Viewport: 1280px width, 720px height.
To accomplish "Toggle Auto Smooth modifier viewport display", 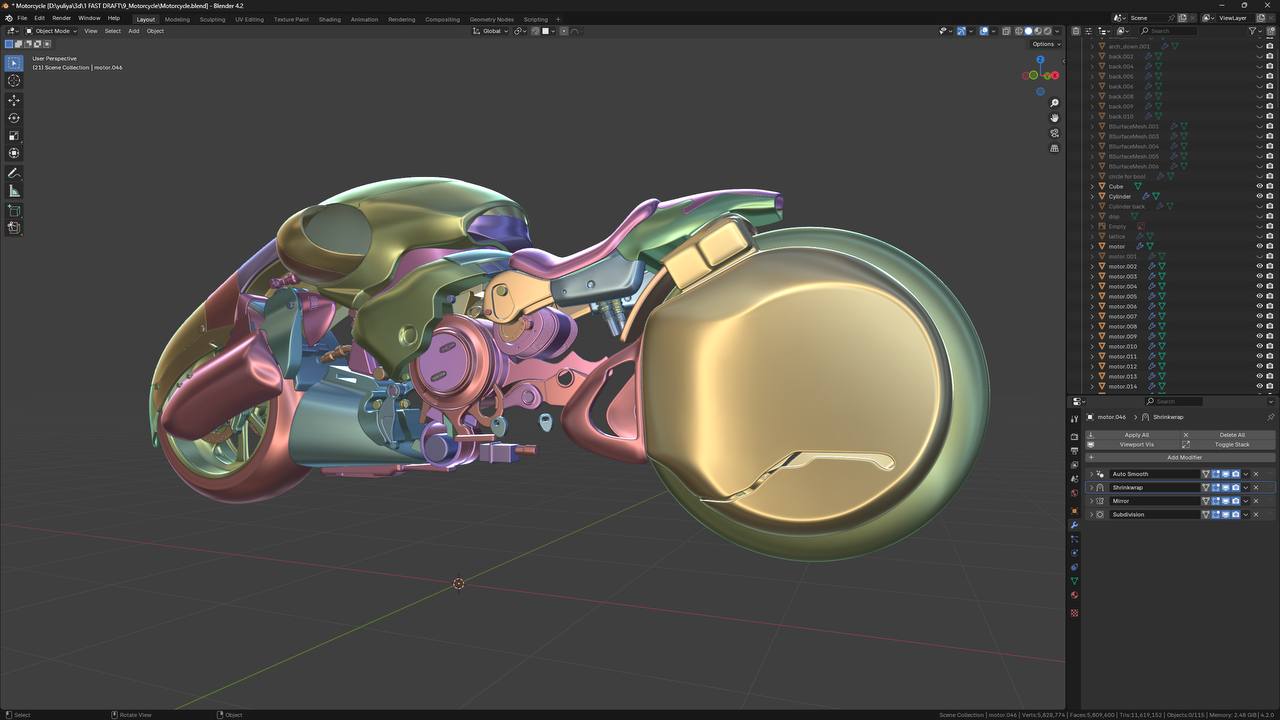I will click(1225, 474).
